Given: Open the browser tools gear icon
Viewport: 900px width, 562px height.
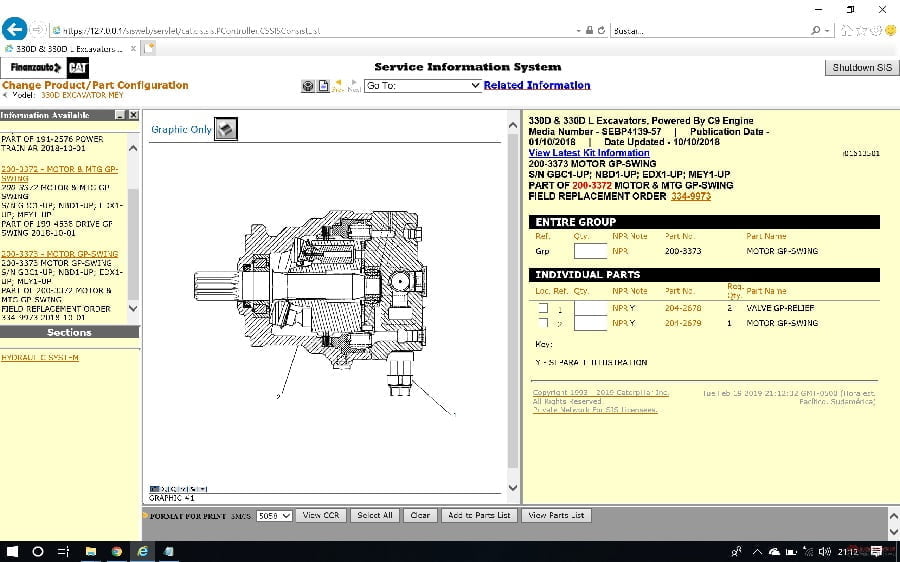Looking at the screenshot, I should click(875, 30).
